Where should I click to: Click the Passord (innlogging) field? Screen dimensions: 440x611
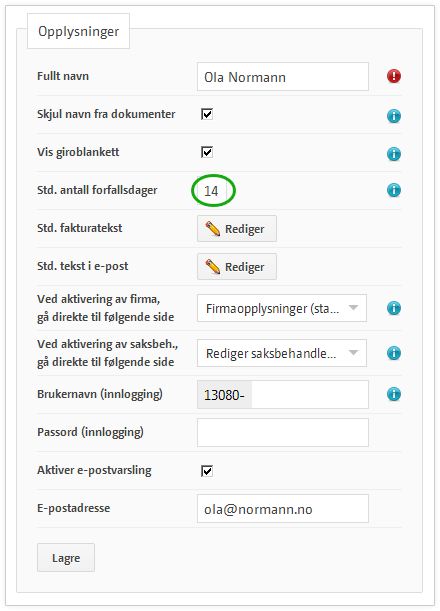[x=283, y=433]
